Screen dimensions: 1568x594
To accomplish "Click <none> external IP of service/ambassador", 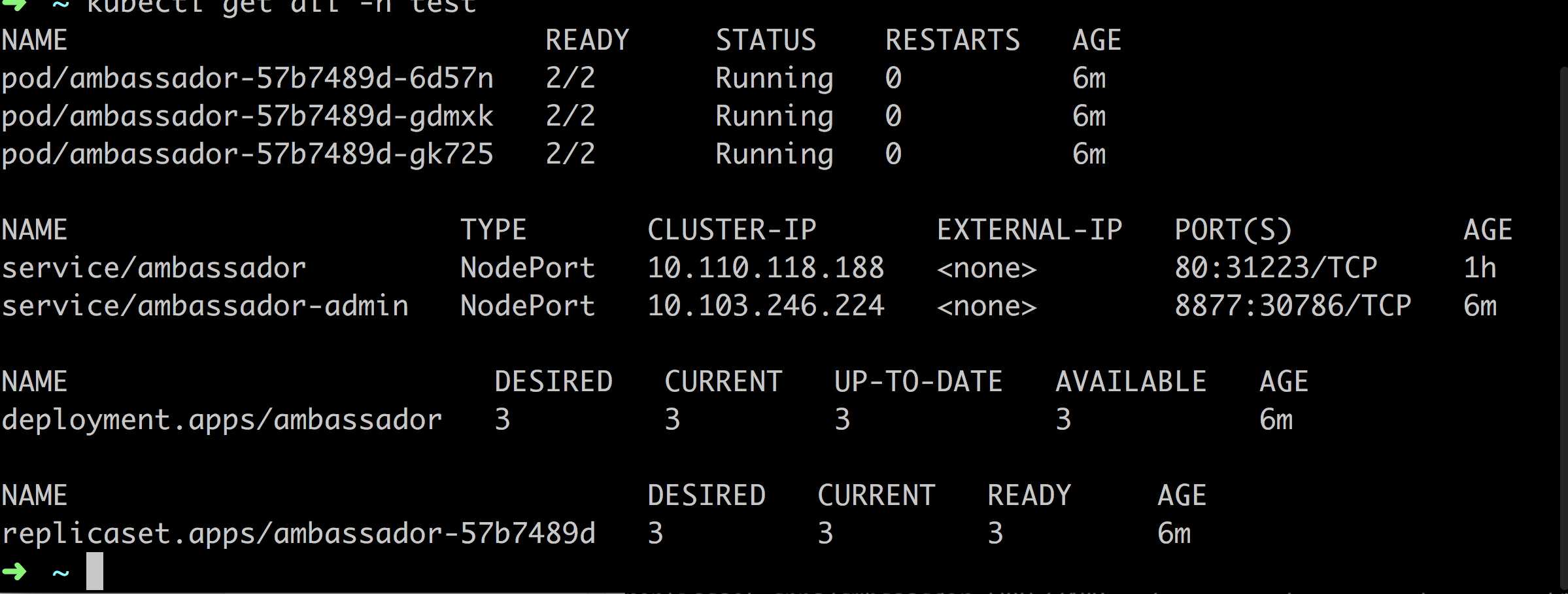I will click(x=987, y=269).
